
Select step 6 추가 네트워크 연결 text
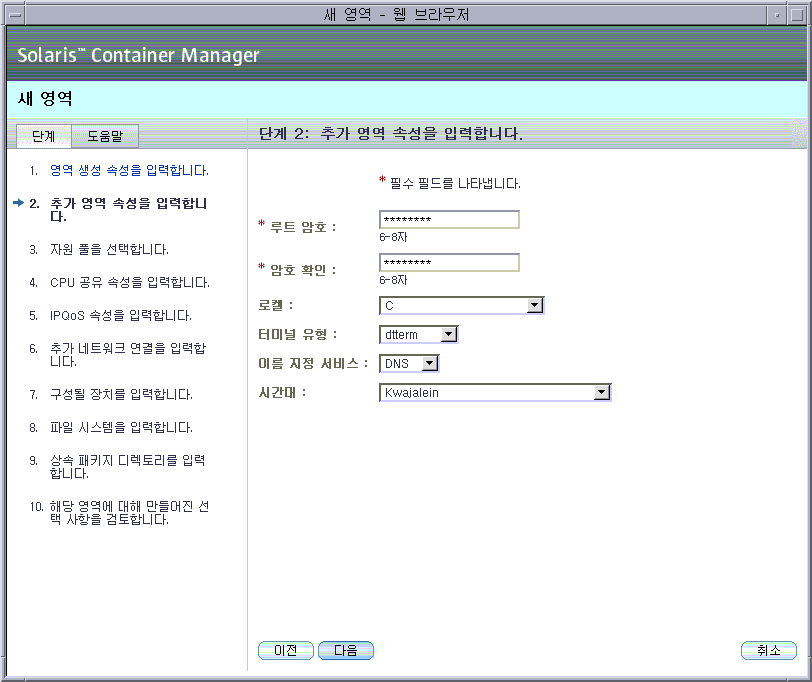128,355
